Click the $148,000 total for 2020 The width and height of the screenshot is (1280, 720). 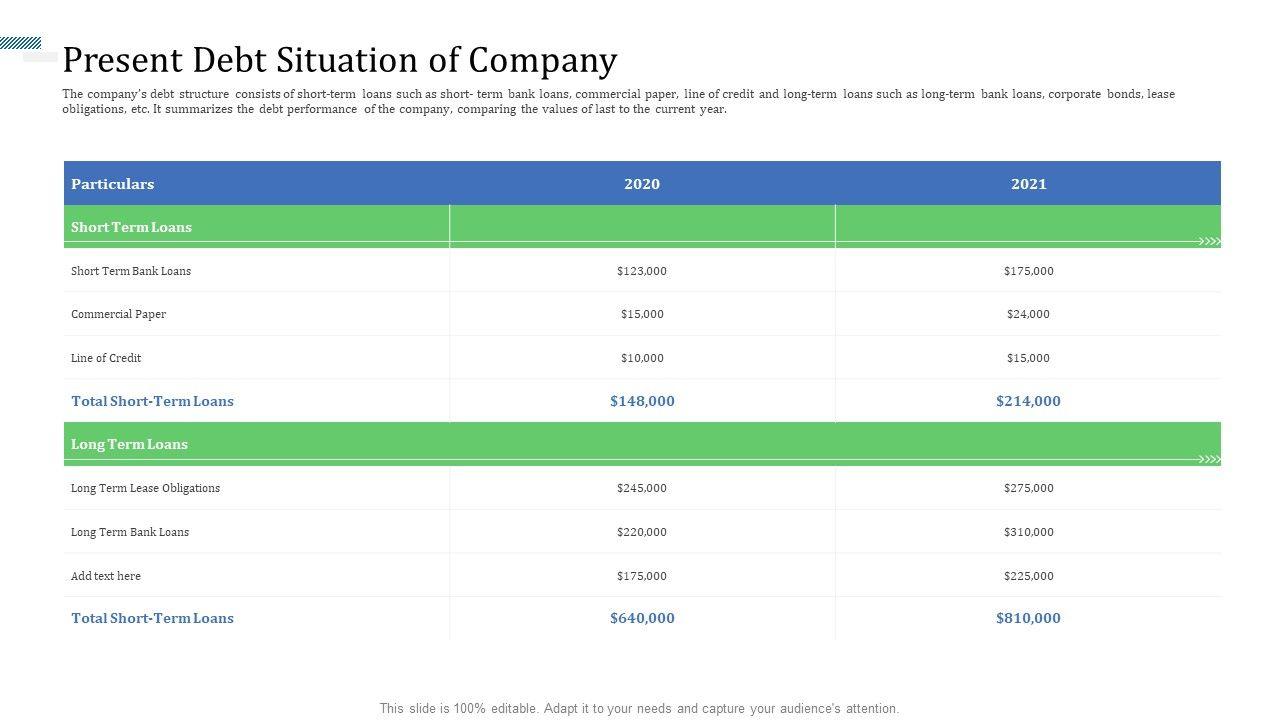(x=642, y=401)
